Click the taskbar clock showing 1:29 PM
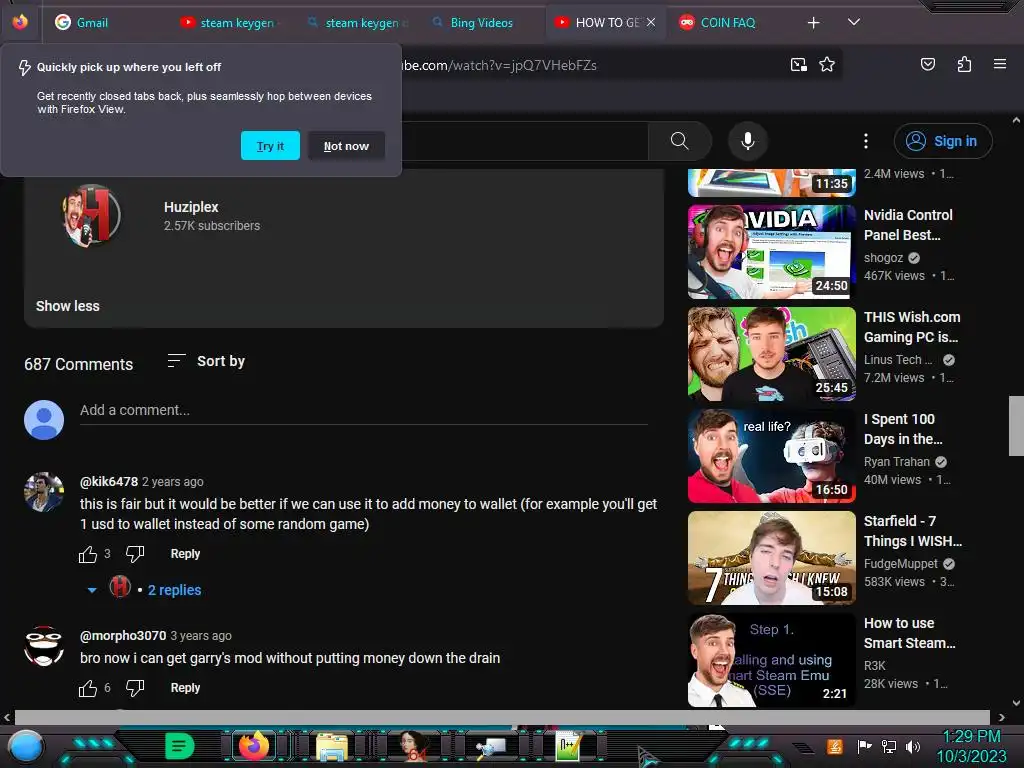1024x768 pixels. point(971,746)
